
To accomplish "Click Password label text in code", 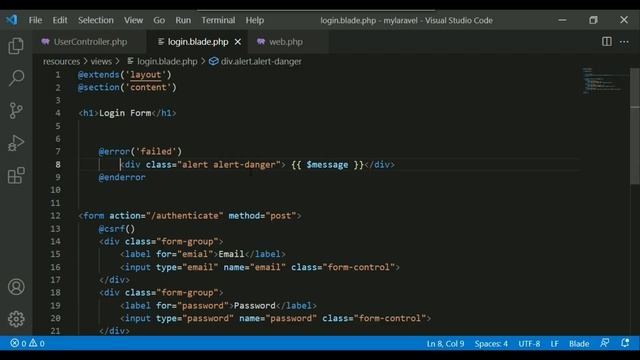I will click(x=255, y=305).
